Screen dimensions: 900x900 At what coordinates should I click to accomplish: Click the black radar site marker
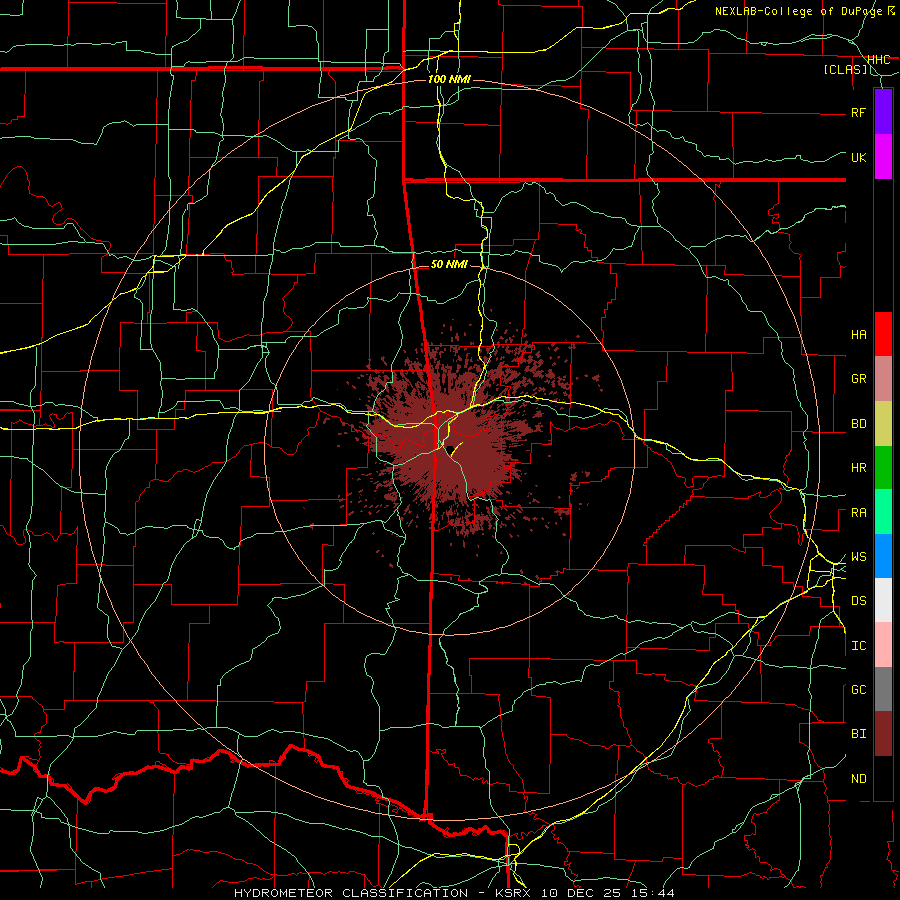451,449
